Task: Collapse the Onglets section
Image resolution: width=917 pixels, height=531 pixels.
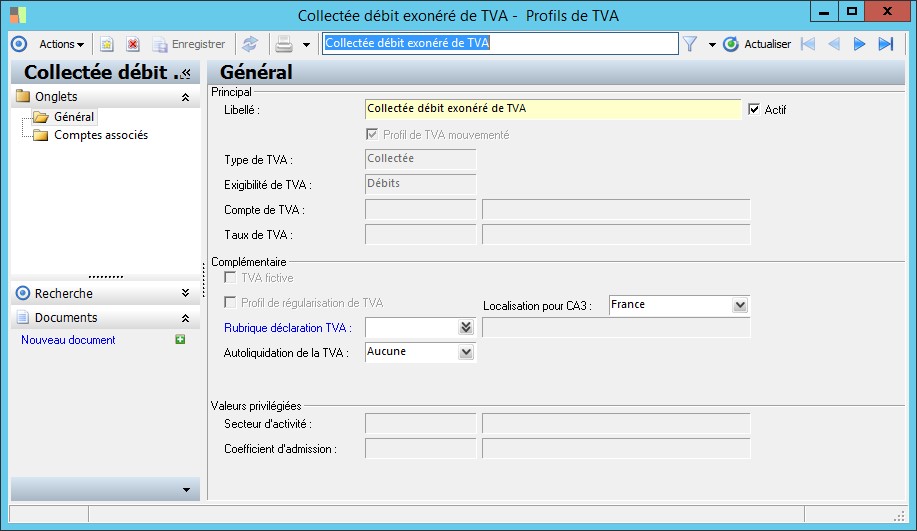Action: tap(185, 97)
